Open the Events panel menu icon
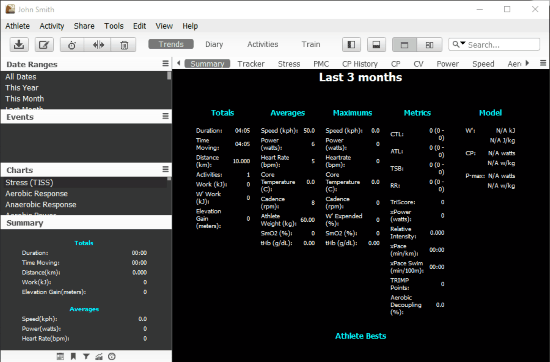 pos(166,116)
